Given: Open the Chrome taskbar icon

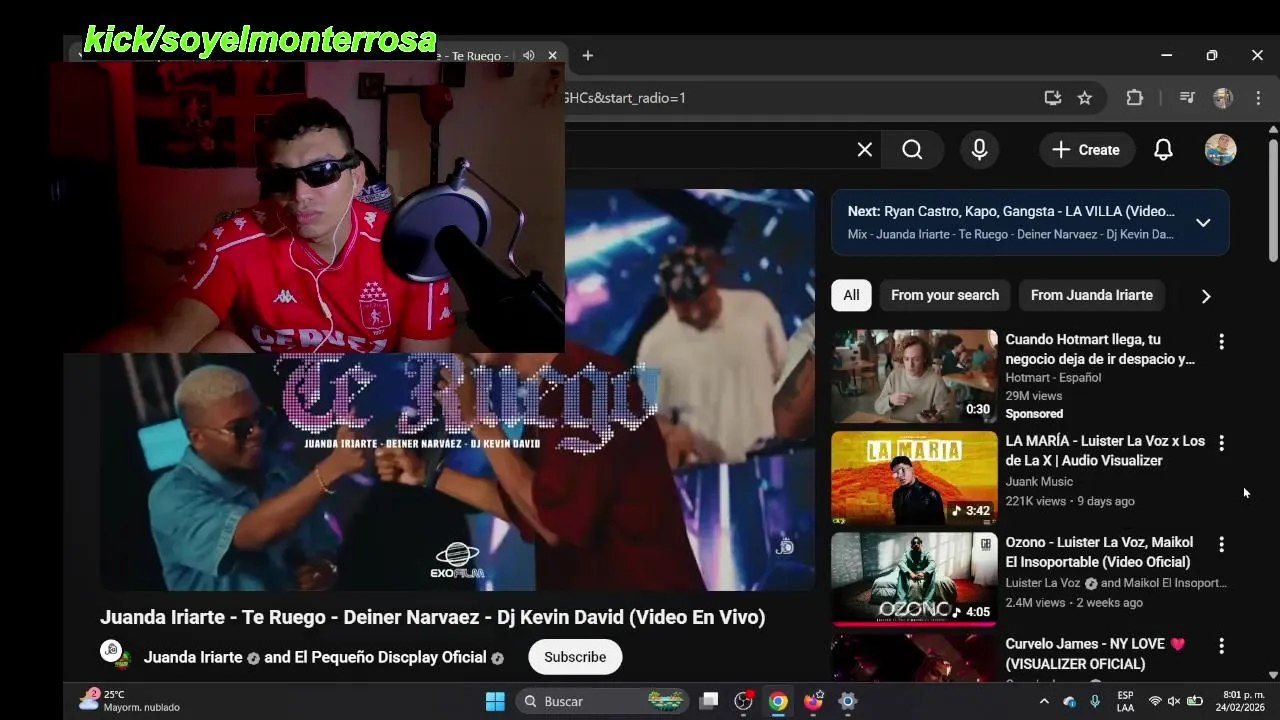Looking at the screenshot, I should 778,701.
